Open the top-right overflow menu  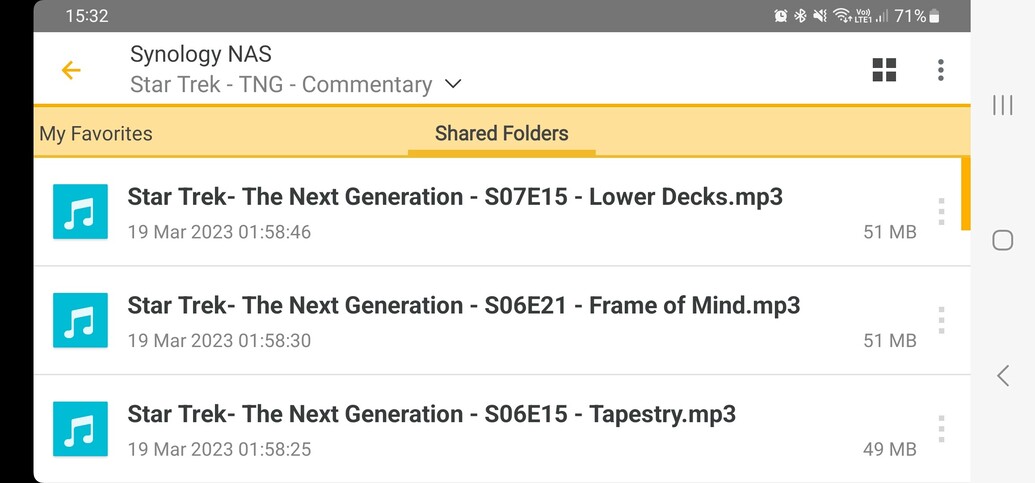(940, 70)
